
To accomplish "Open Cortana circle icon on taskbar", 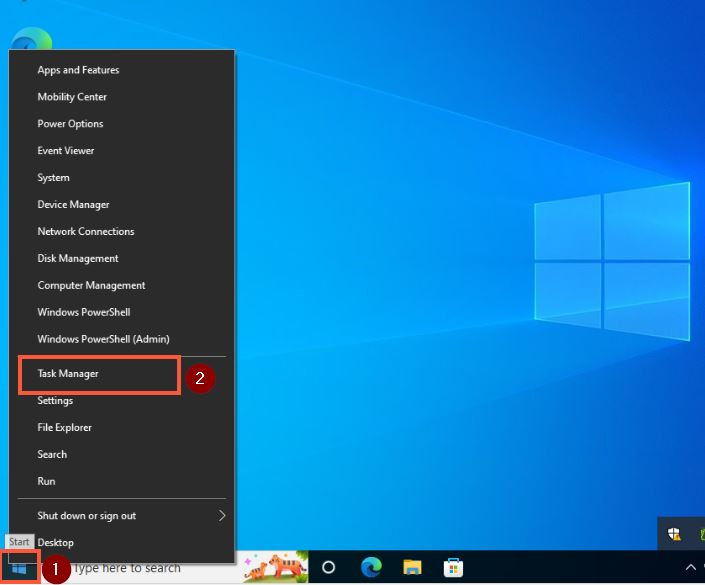I will pyautogui.click(x=329, y=568).
